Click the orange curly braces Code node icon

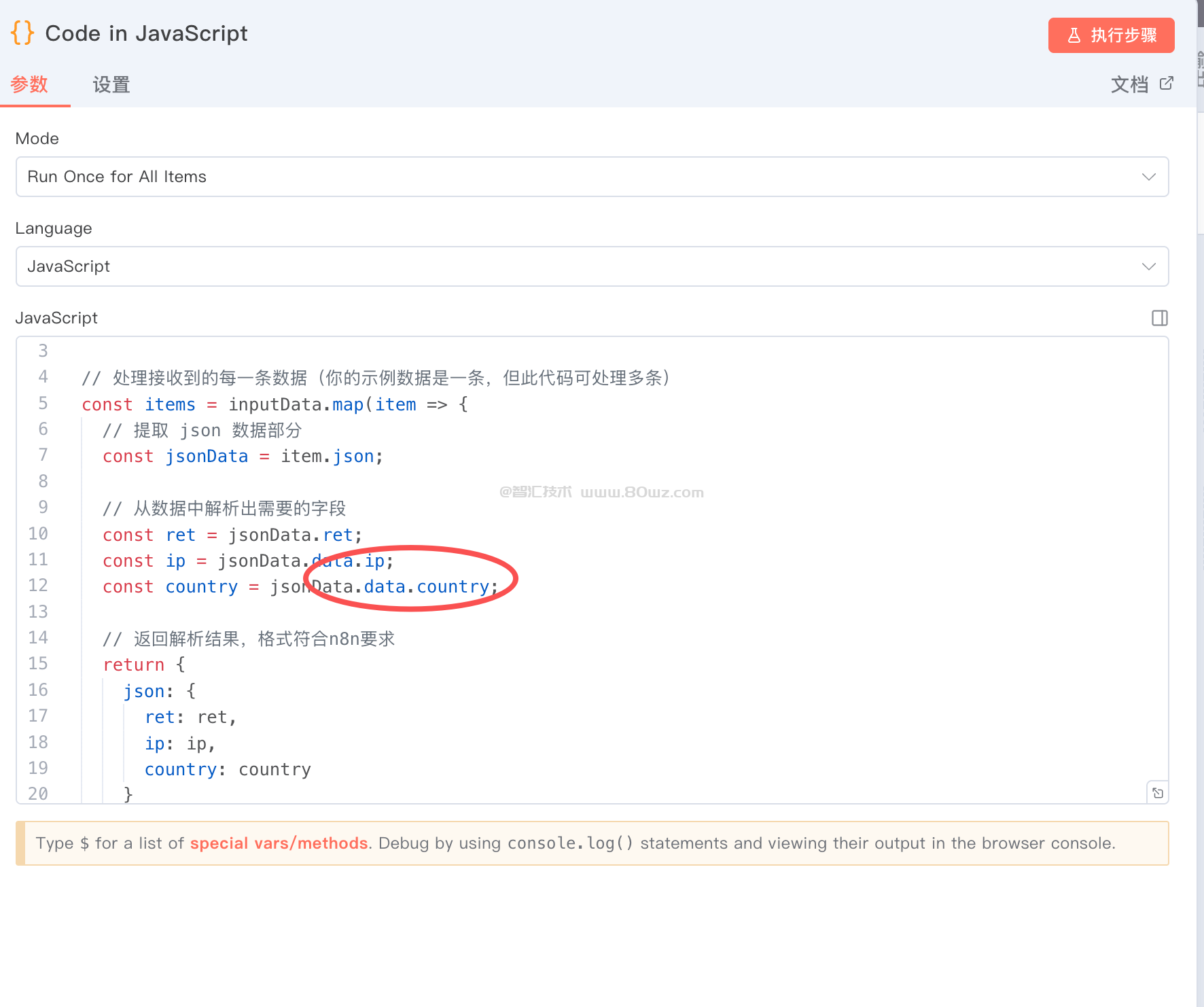coord(22,33)
